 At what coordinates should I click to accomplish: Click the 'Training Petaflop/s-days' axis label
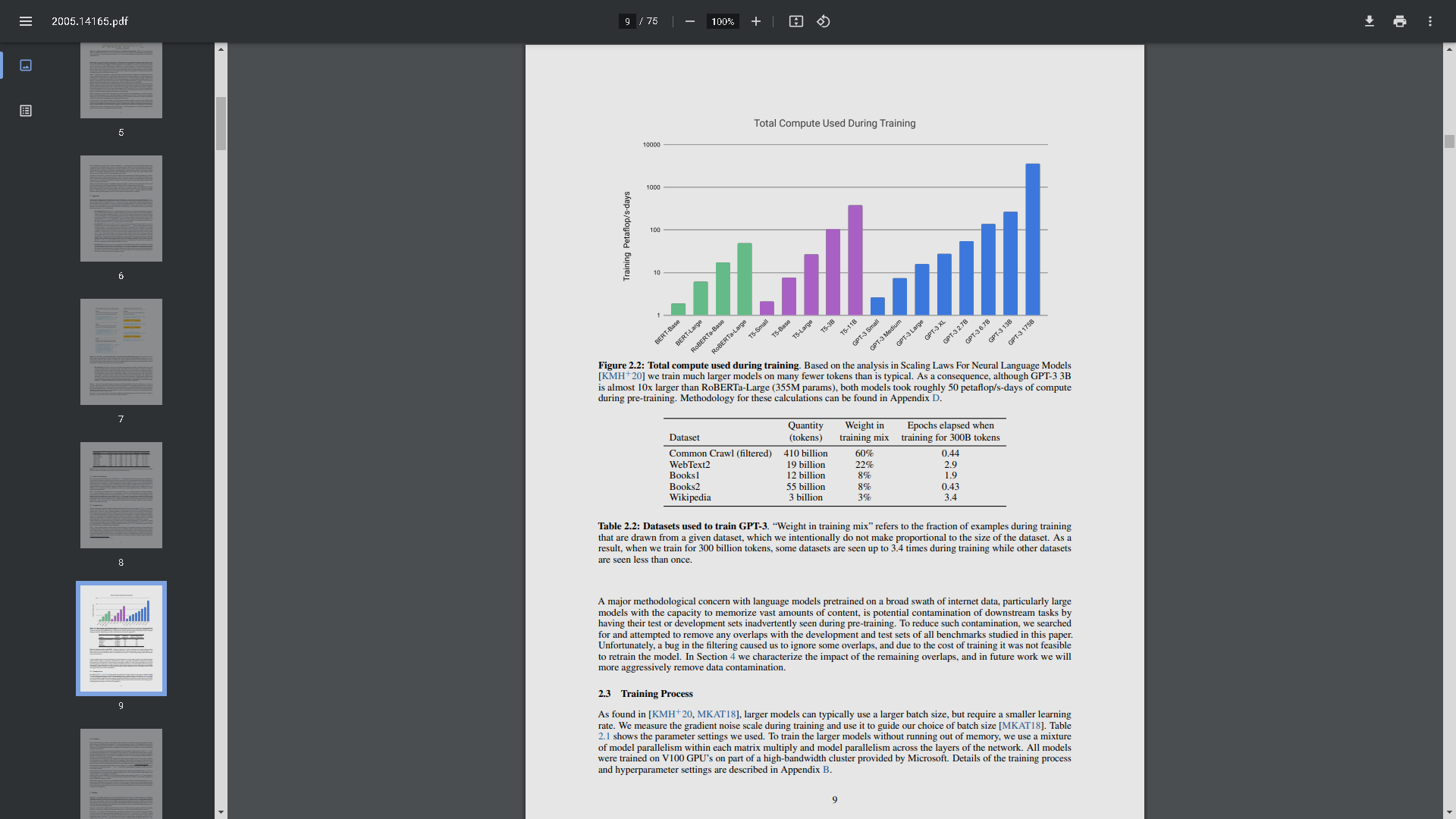[626, 236]
